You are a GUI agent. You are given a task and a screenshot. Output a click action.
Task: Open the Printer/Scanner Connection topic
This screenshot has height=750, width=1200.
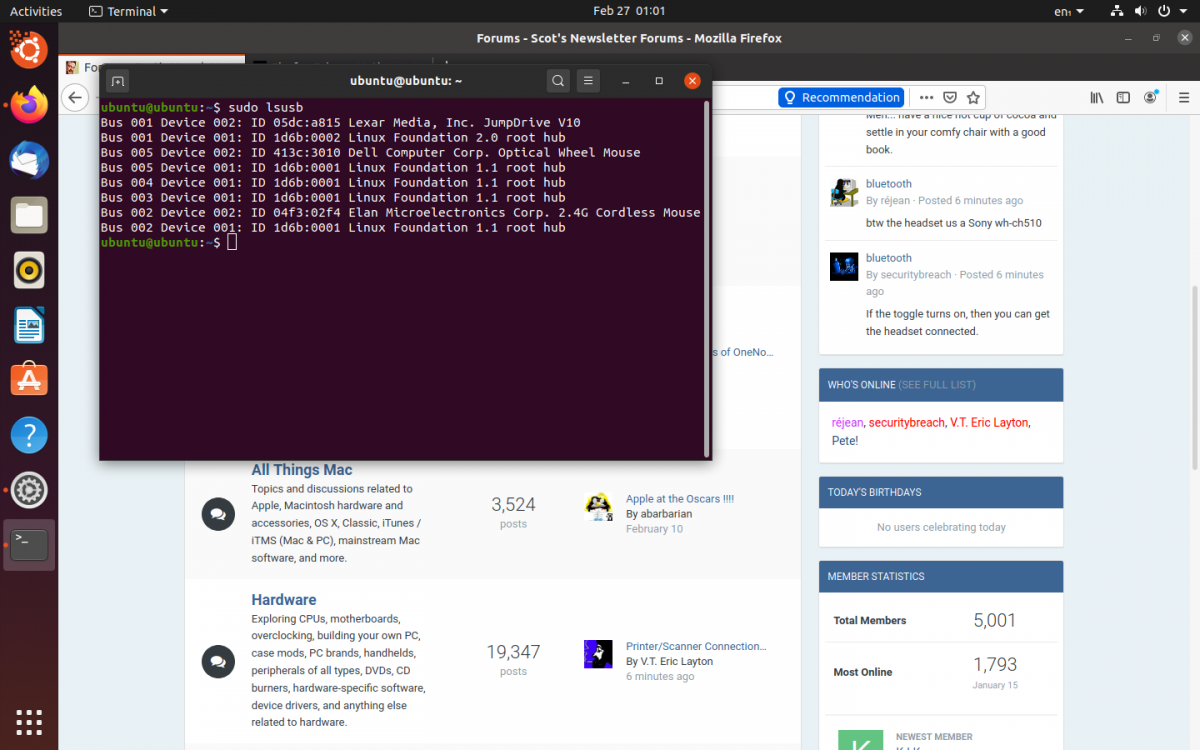[x=696, y=646]
